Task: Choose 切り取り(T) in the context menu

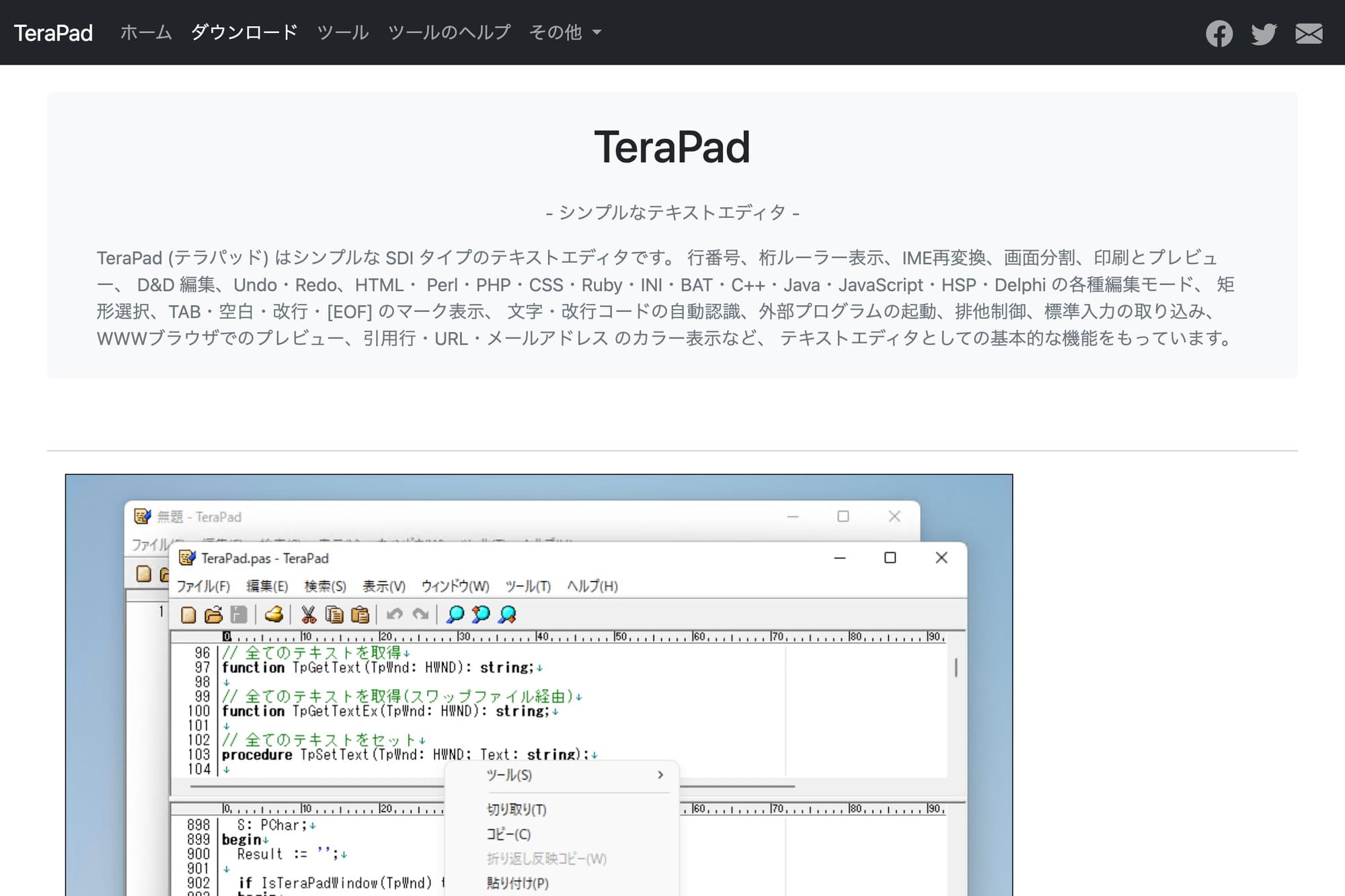Action: click(x=516, y=810)
